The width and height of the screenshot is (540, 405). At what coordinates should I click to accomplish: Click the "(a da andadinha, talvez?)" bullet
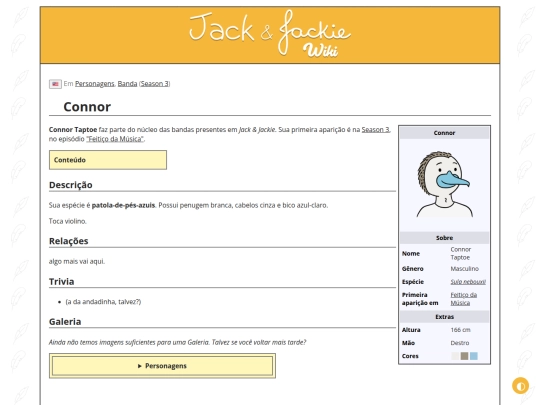coord(103,302)
